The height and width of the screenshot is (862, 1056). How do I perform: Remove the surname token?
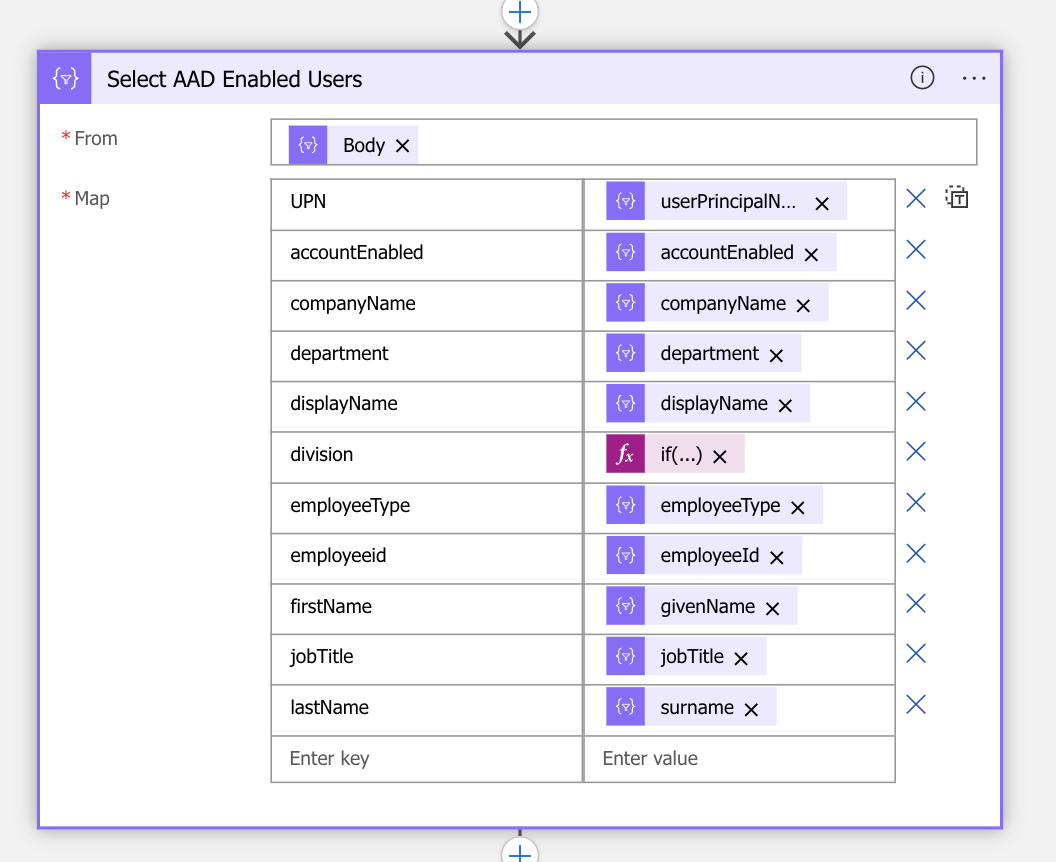pyautogui.click(x=752, y=709)
